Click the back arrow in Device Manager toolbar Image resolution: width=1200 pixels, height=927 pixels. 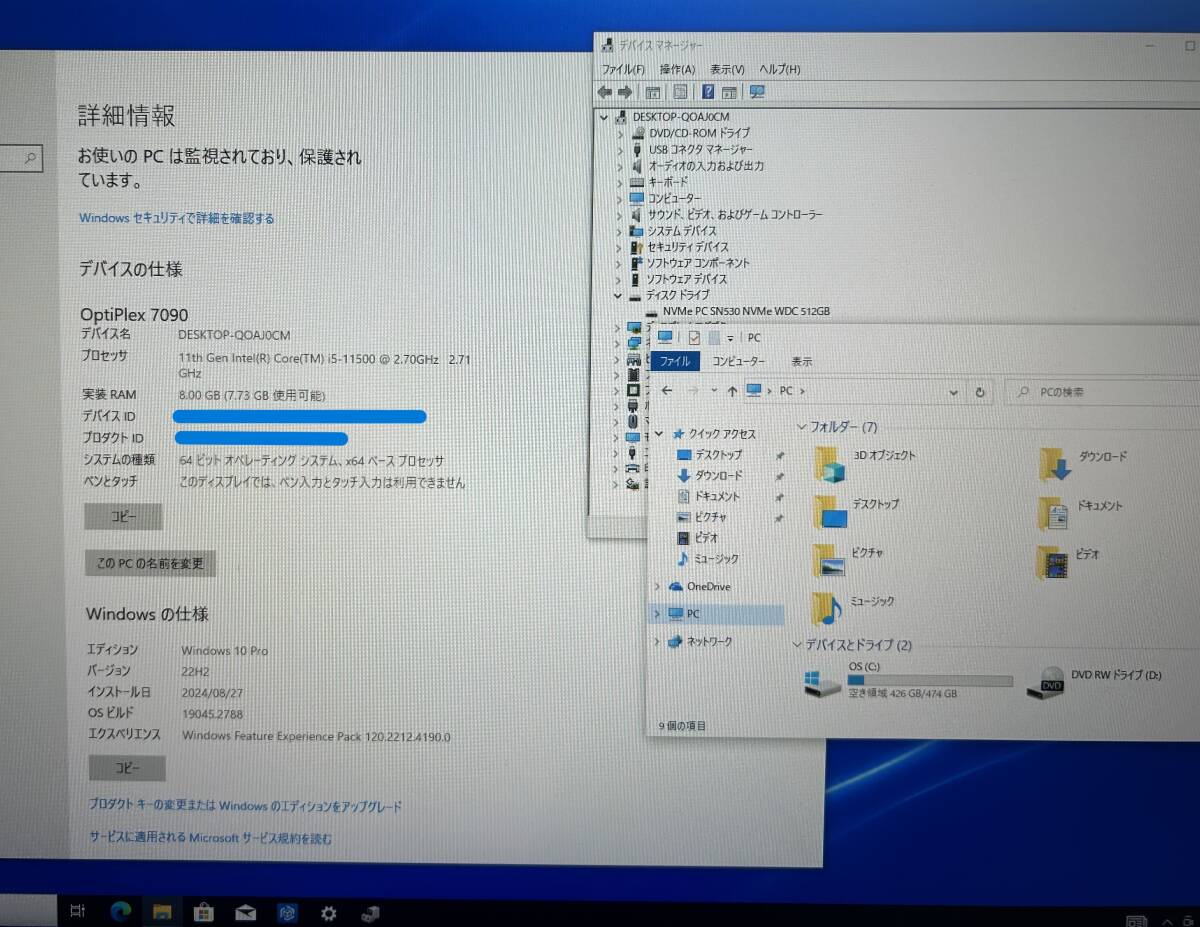[605, 92]
